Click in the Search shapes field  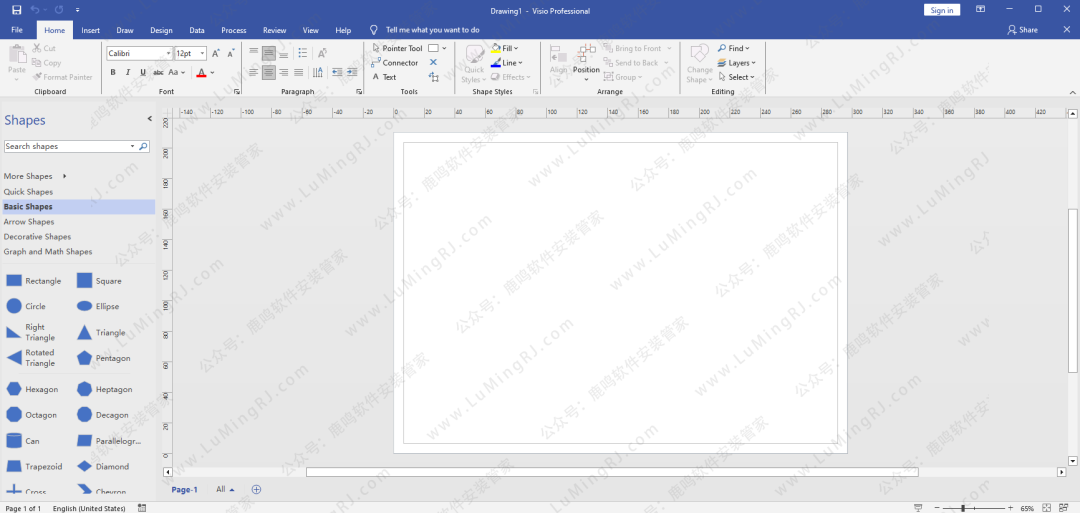66,146
